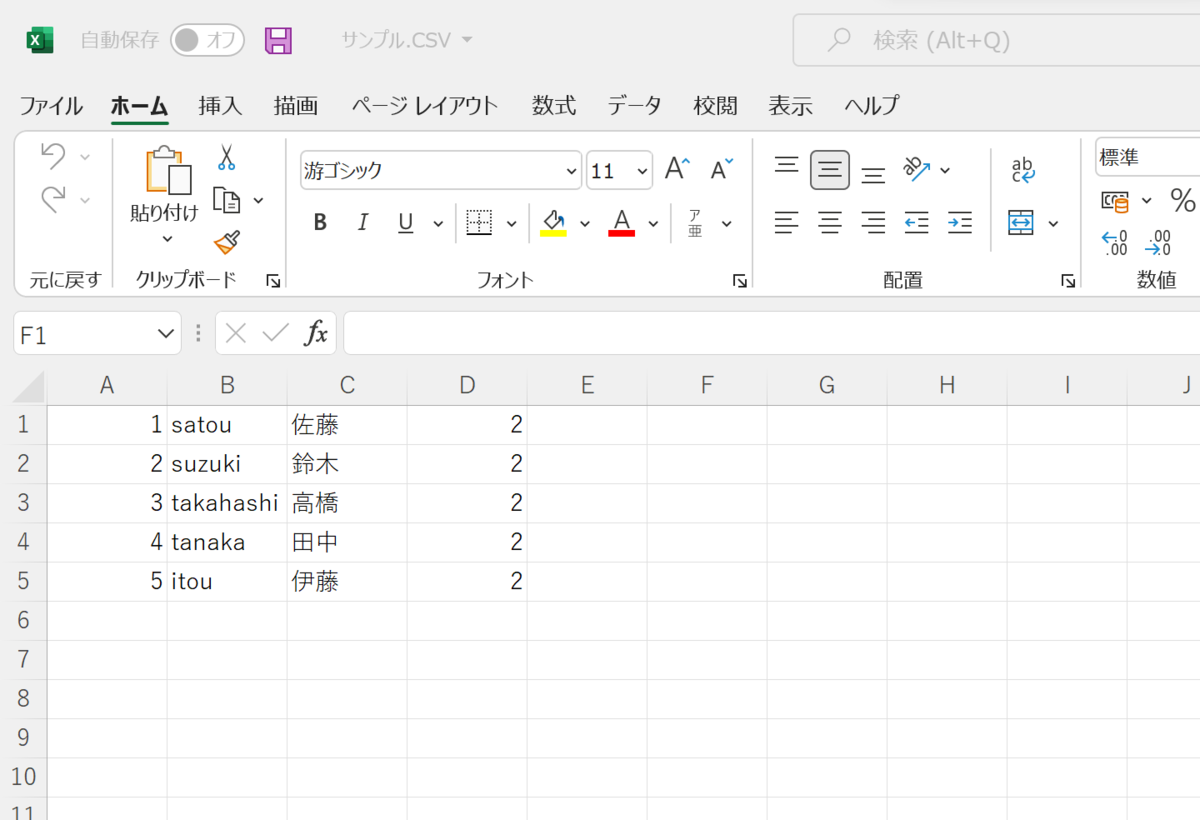The width and height of the screenshot is (1200, 820).
Task: Click the Insert Function fx icon
Action: tap(318, 333)
